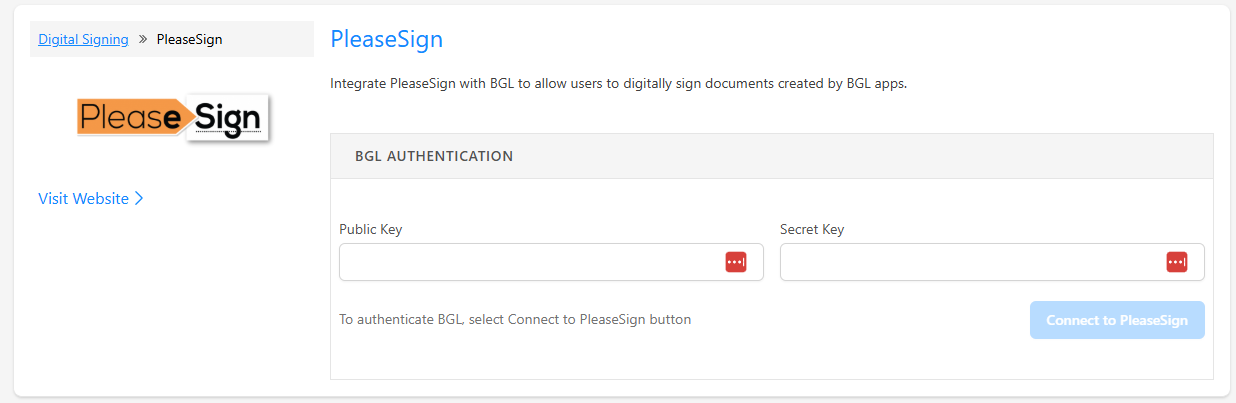
Task: Click the red password manager icon in Secret Key field
Action: click(x=1177, y=262)
